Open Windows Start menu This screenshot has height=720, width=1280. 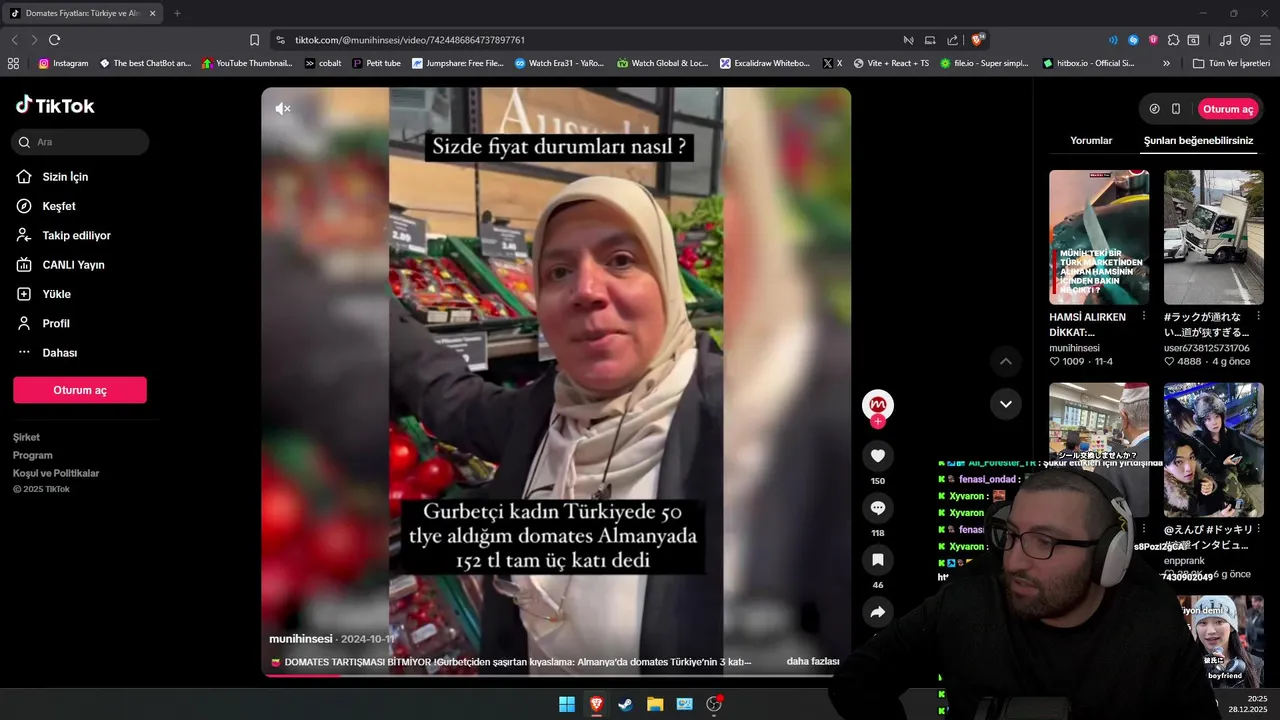pos(567,704)
